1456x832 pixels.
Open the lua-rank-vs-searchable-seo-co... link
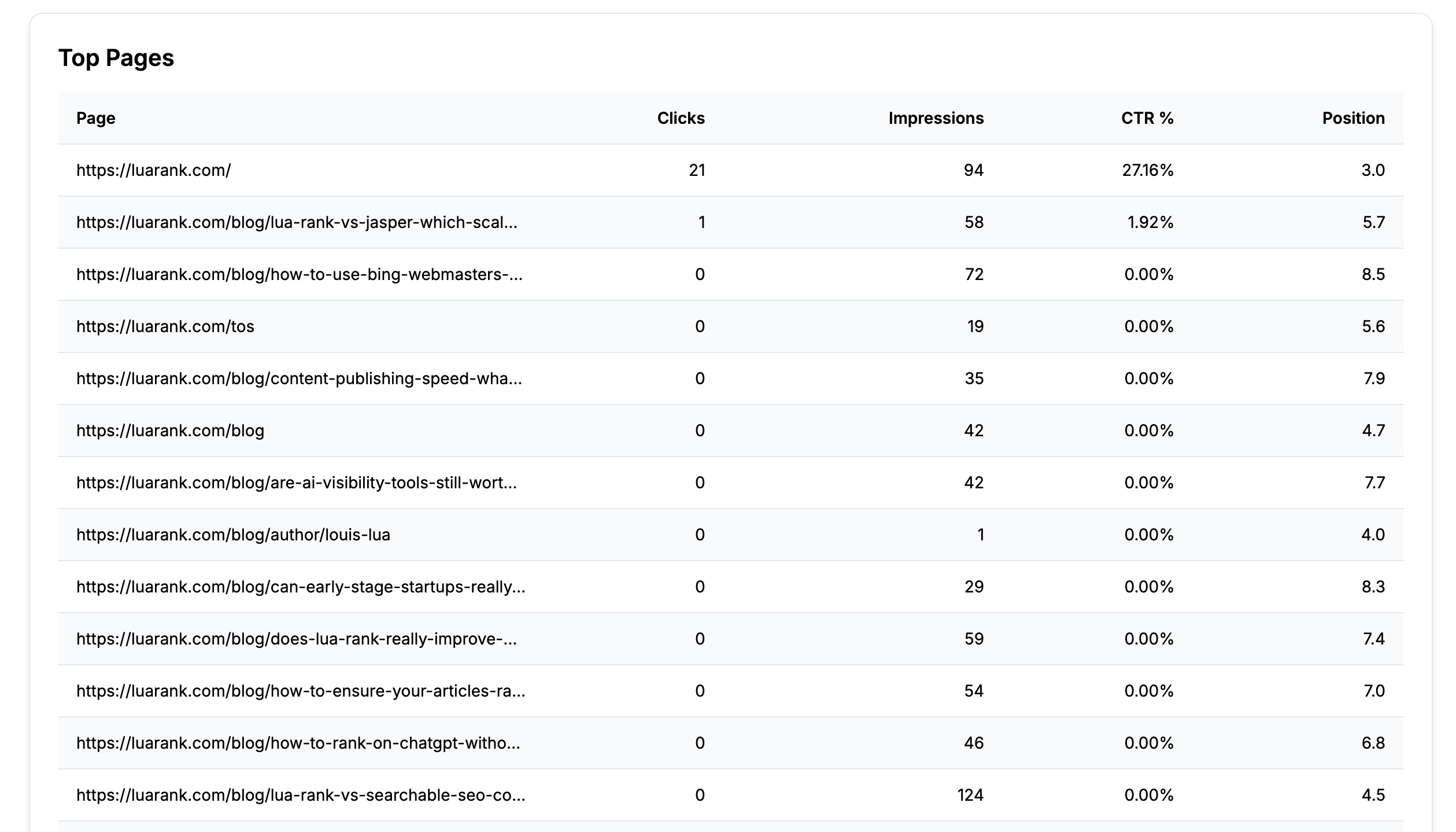click(301, 795)
